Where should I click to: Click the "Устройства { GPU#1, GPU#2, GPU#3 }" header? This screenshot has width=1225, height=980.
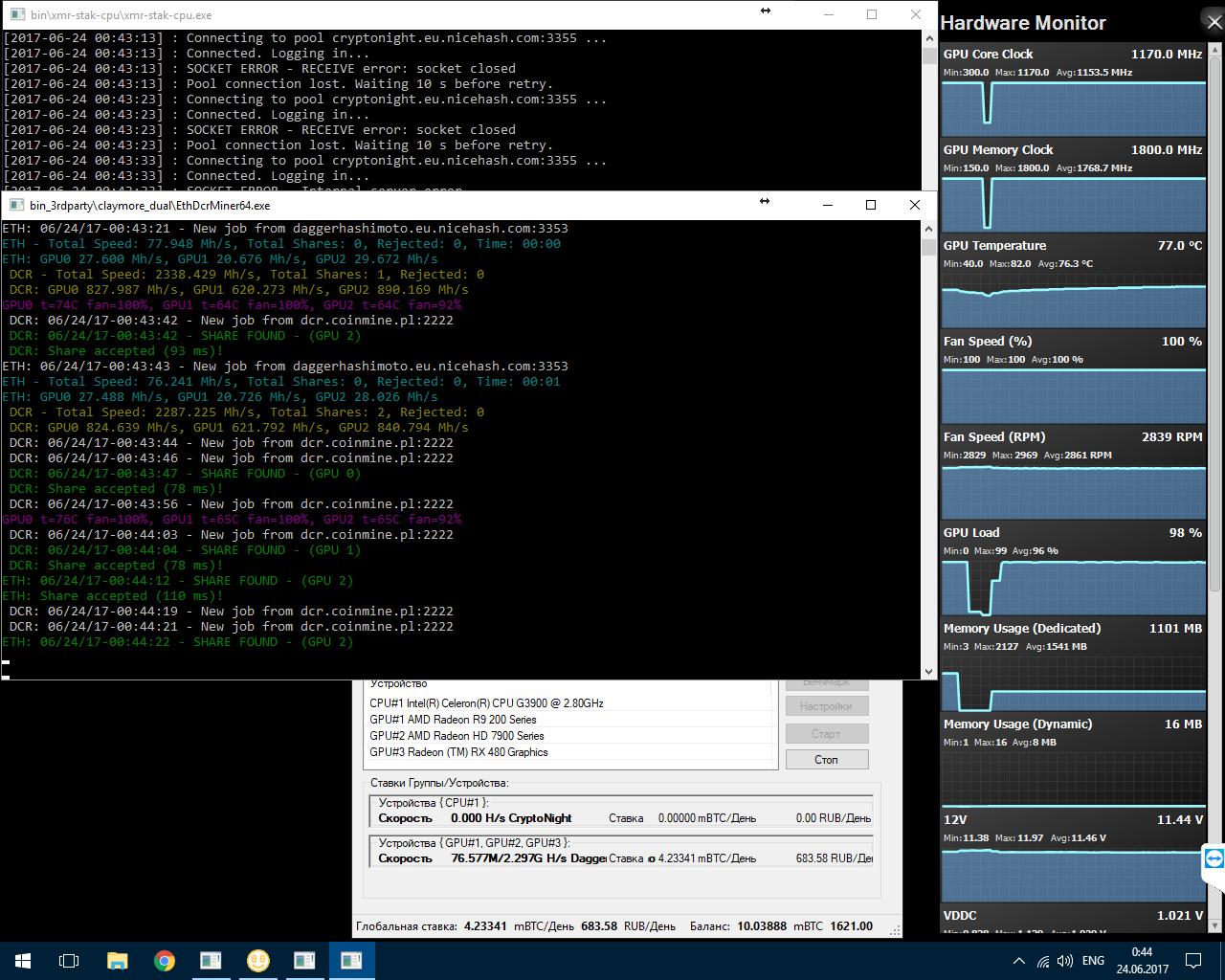pyautogui.click(x=474, y=843)
